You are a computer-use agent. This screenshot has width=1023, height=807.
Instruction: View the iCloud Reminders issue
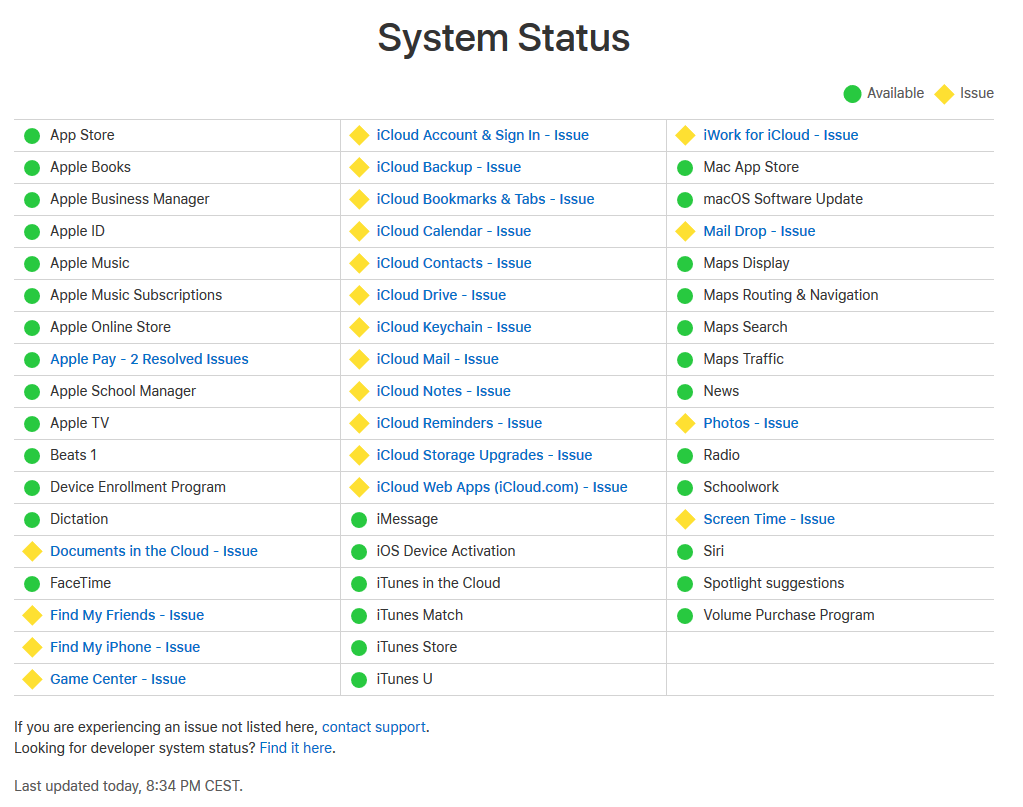coord(459,423)
